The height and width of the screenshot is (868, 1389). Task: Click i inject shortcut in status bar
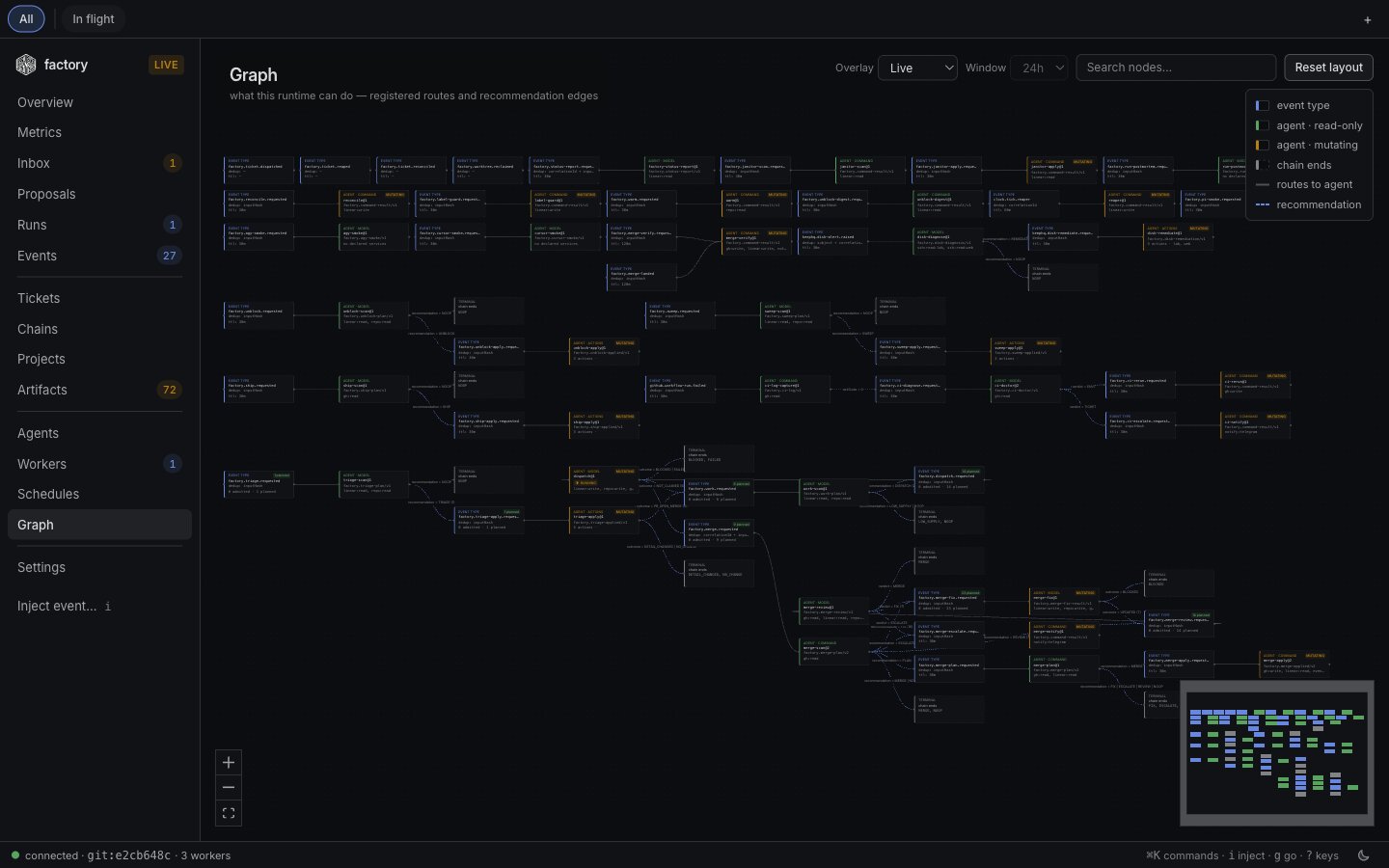[1246, 855]
